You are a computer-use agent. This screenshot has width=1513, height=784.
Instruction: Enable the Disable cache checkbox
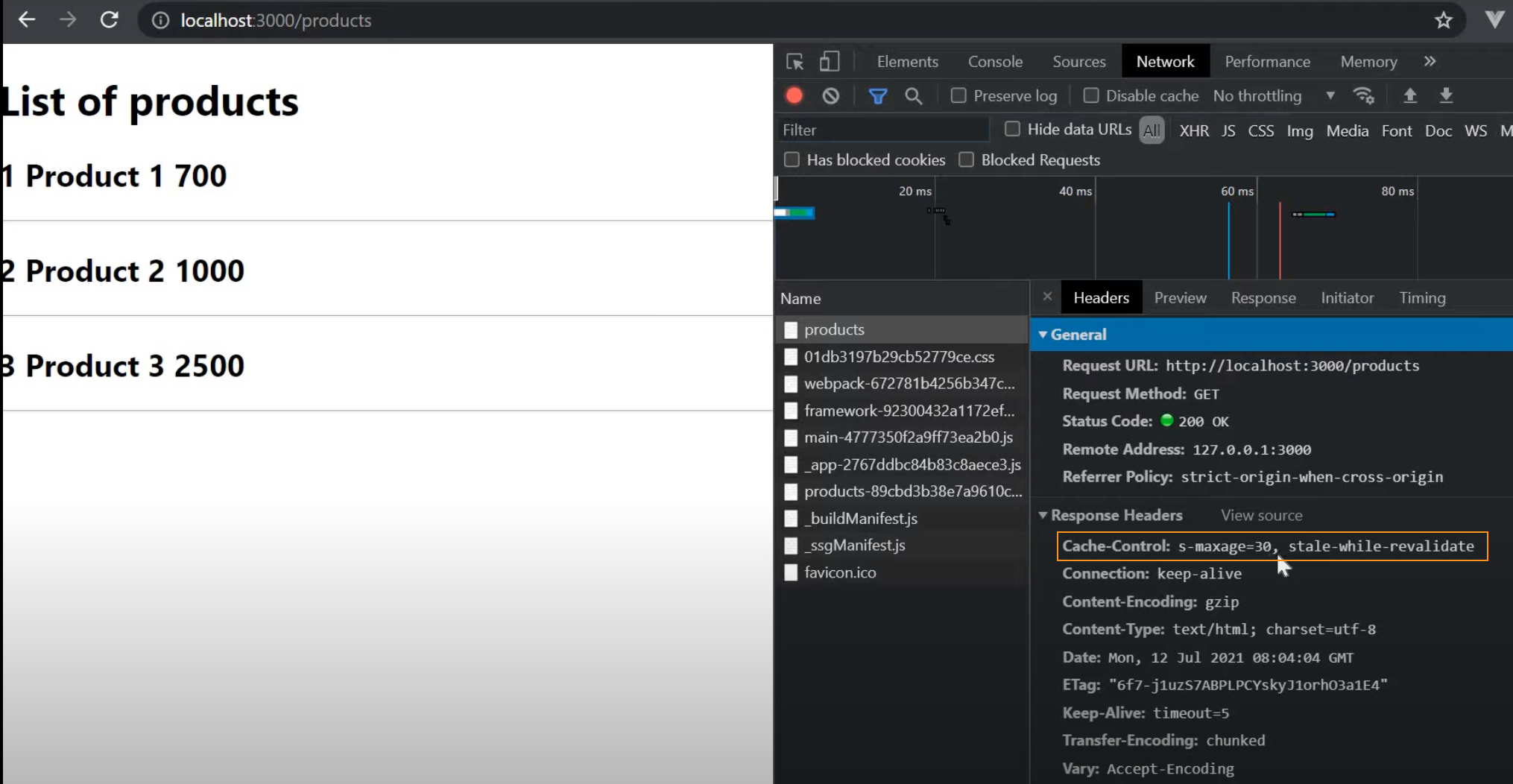tap(1091, 95)
